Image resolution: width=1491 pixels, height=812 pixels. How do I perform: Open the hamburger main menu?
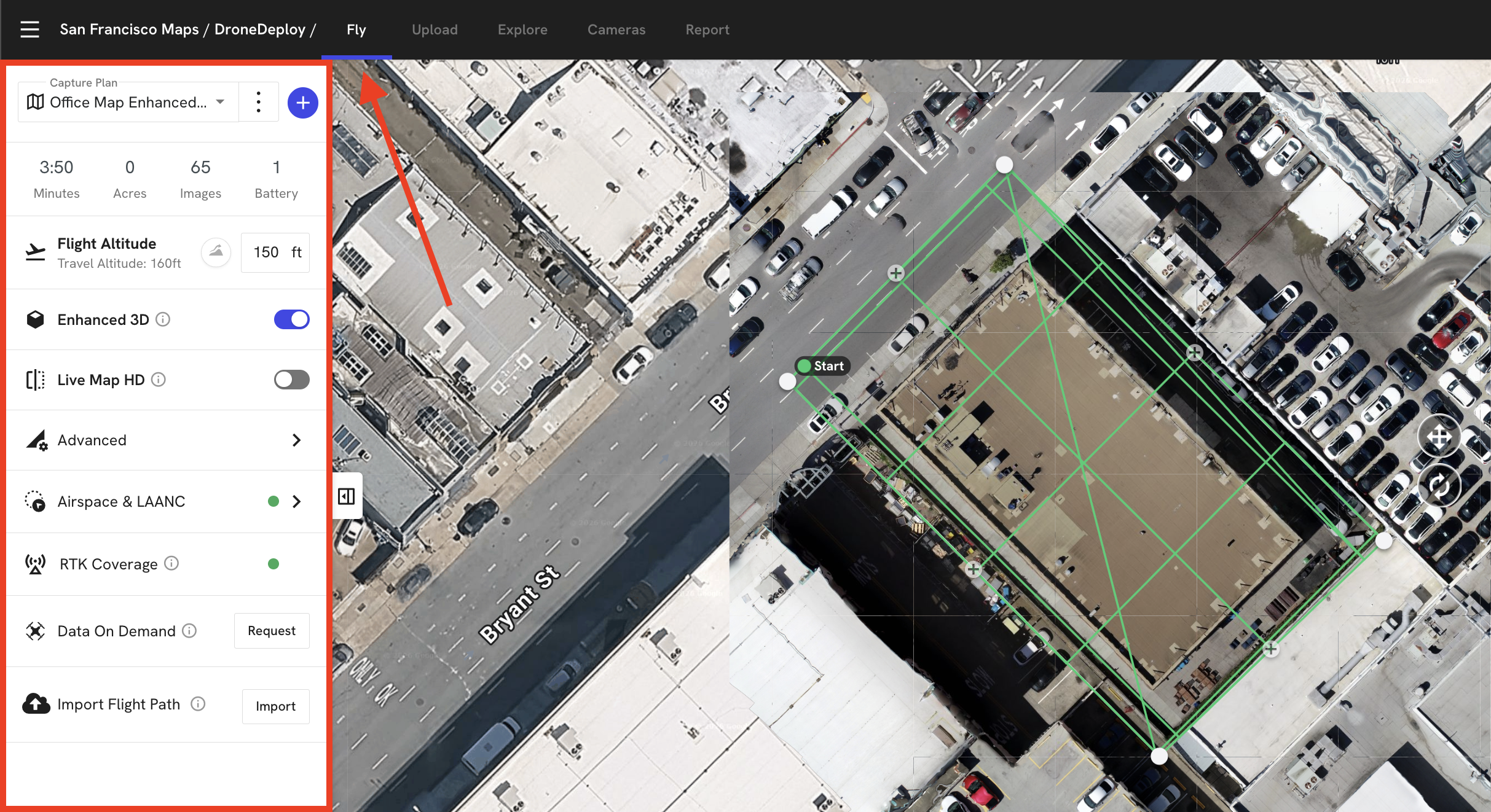(x=30, y=29)
